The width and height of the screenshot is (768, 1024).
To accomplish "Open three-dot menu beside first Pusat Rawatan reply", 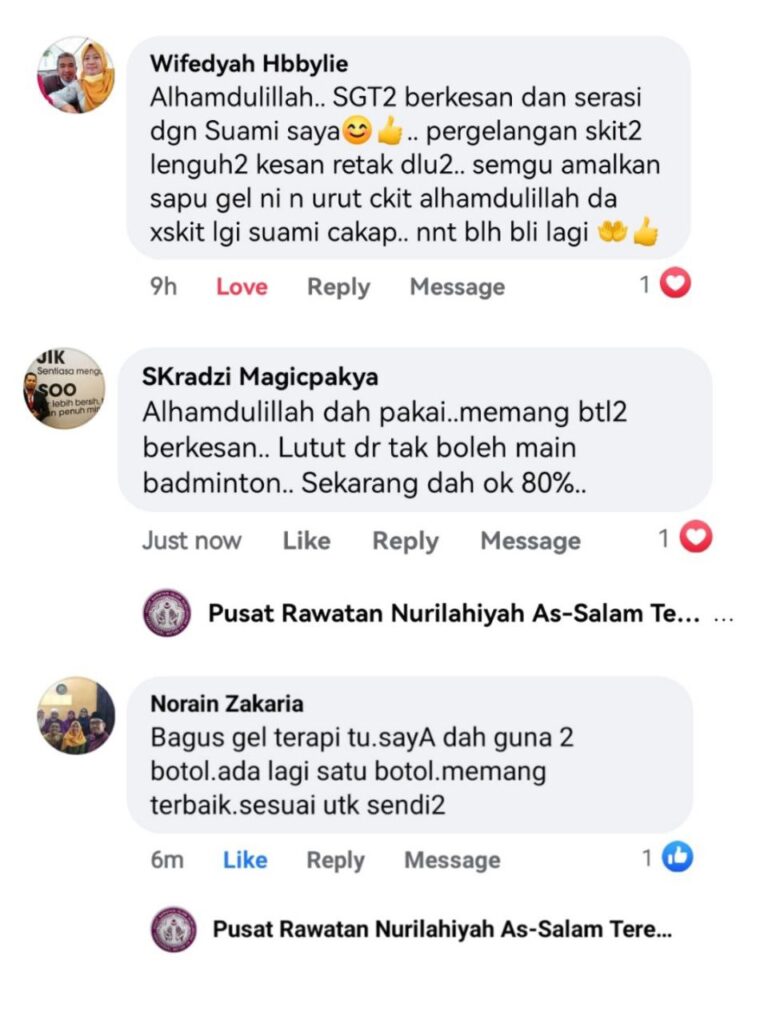I will 724,616.
